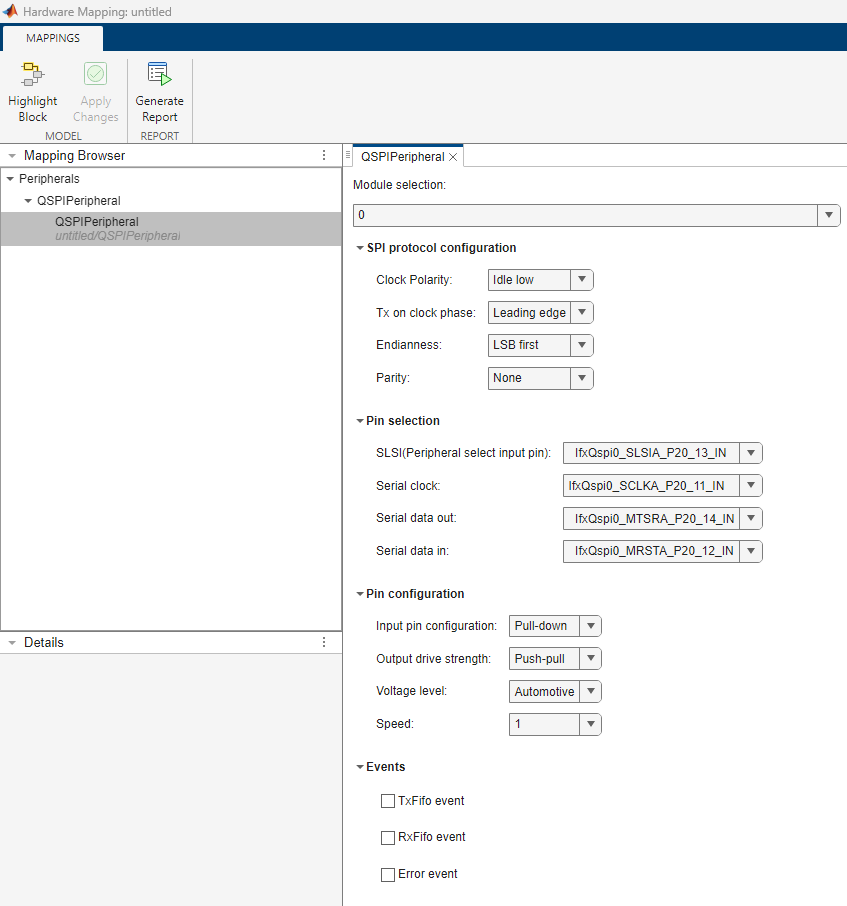Check the Error event option
The height and width of the screenshot is (906, 847).
tap(387, 874)
